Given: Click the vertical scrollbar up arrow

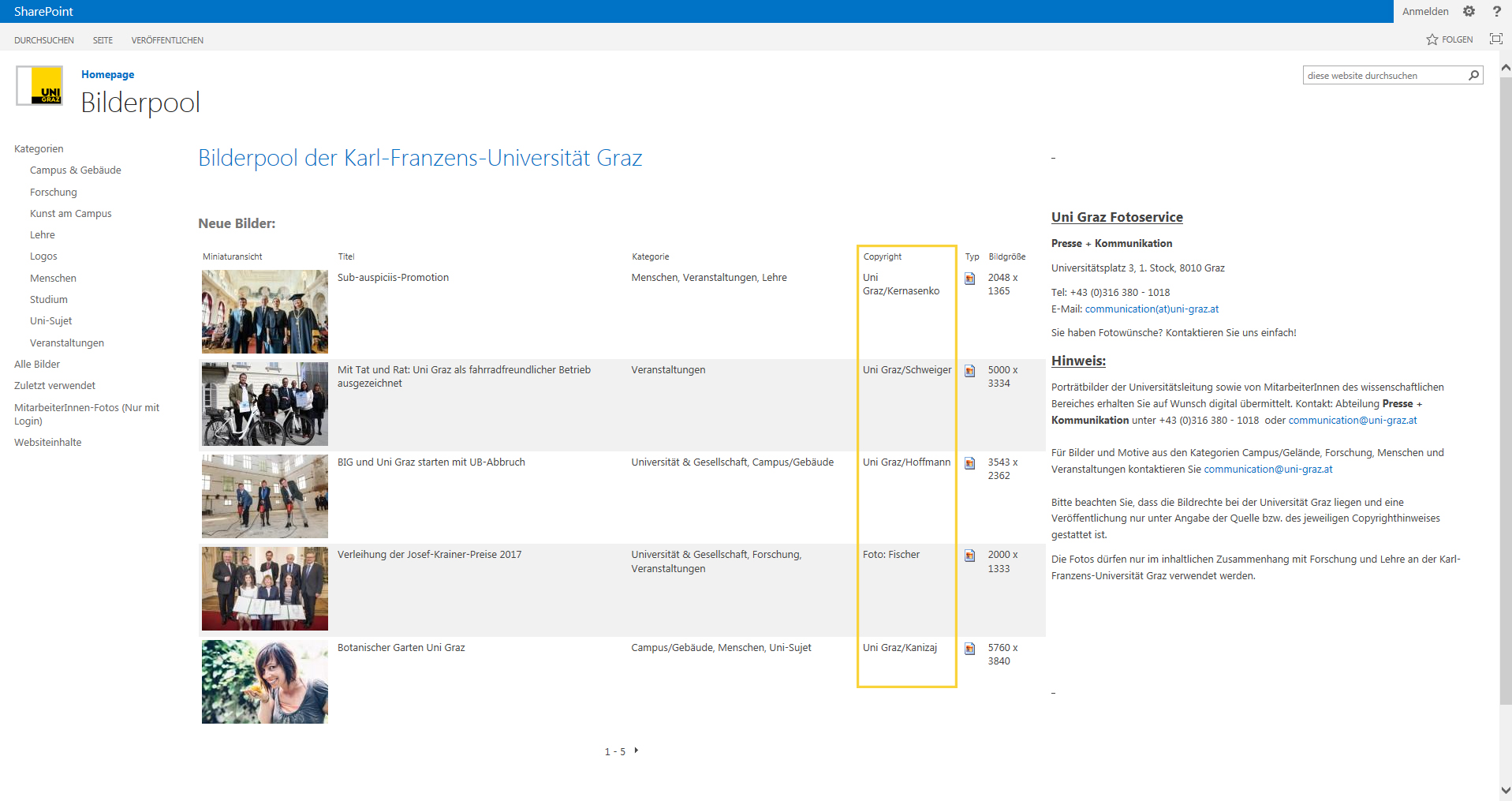Looking at the screenshot, I should (x=1505, y=69).
